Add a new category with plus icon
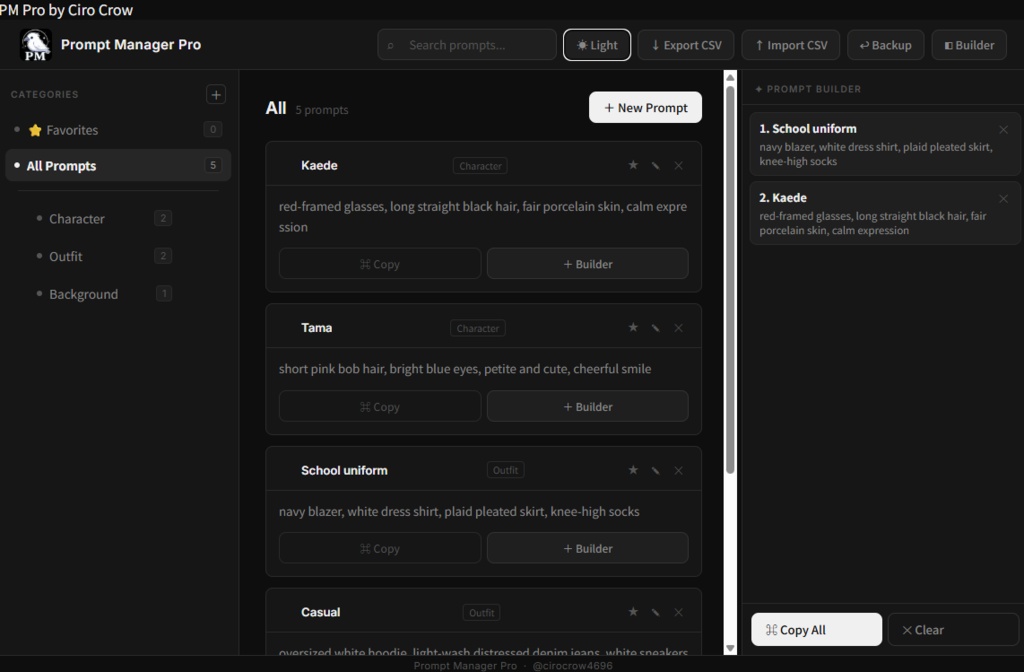This screenshot has width=1024, height=672. click(x=216, y=94)
